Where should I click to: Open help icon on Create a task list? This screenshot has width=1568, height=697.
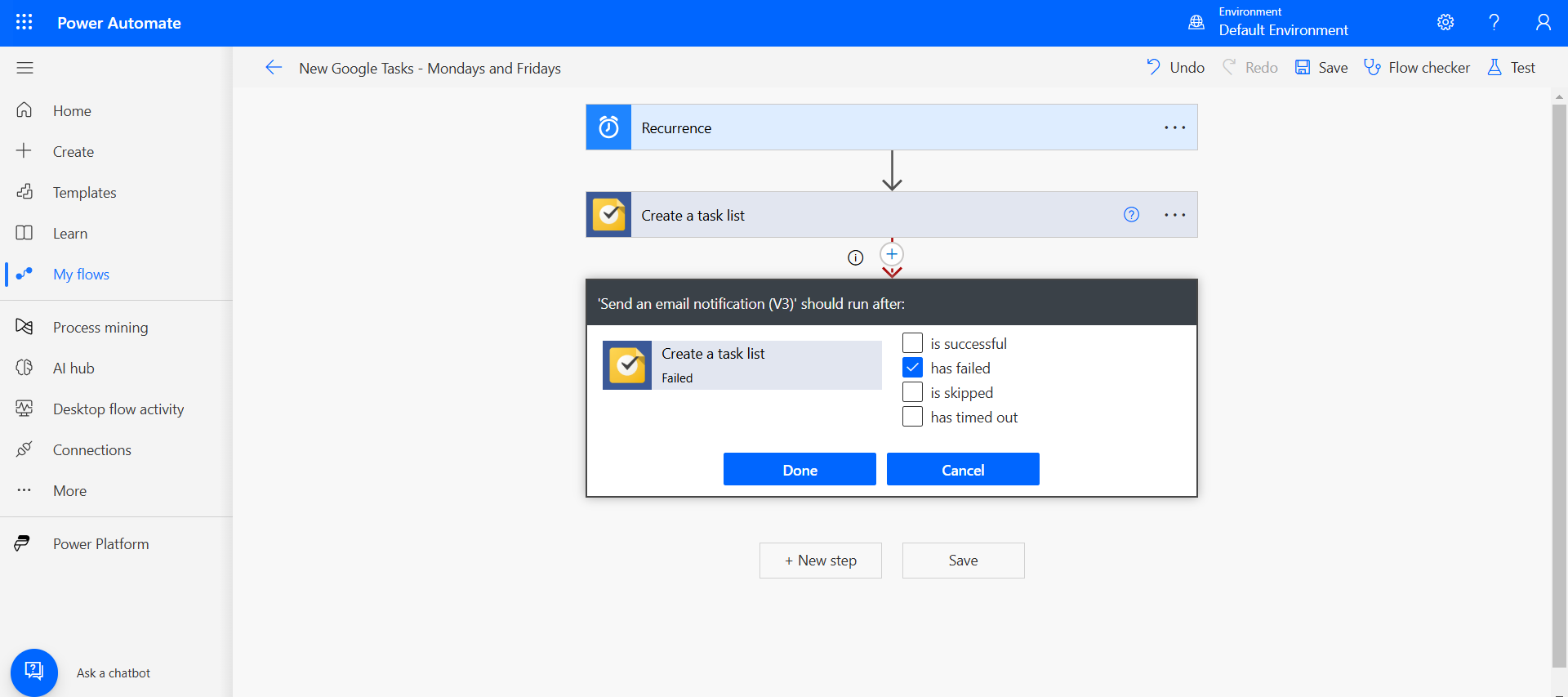click(x=1131, y=215)
